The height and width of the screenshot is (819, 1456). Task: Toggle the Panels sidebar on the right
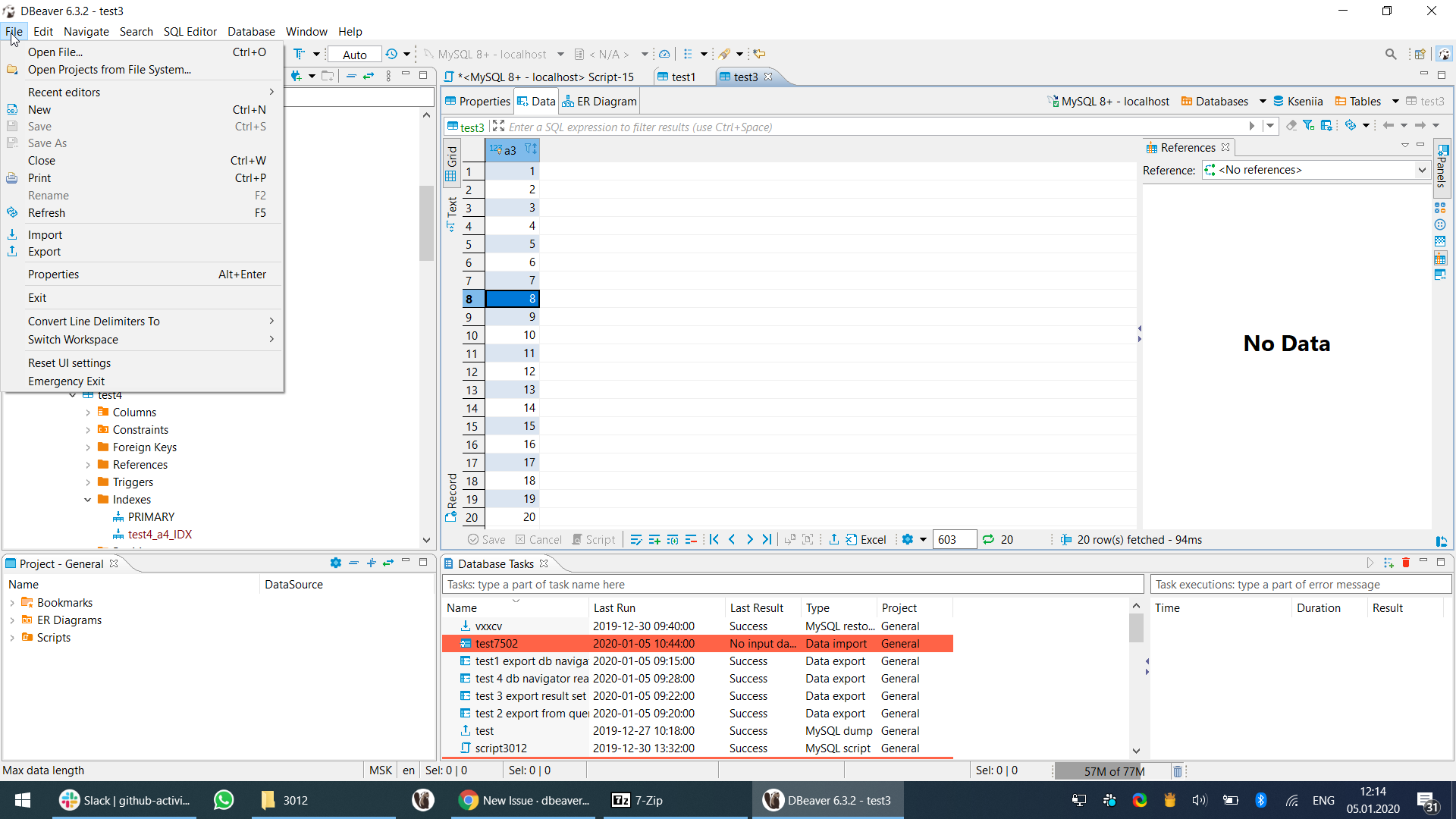click(x=1442, y=168)
